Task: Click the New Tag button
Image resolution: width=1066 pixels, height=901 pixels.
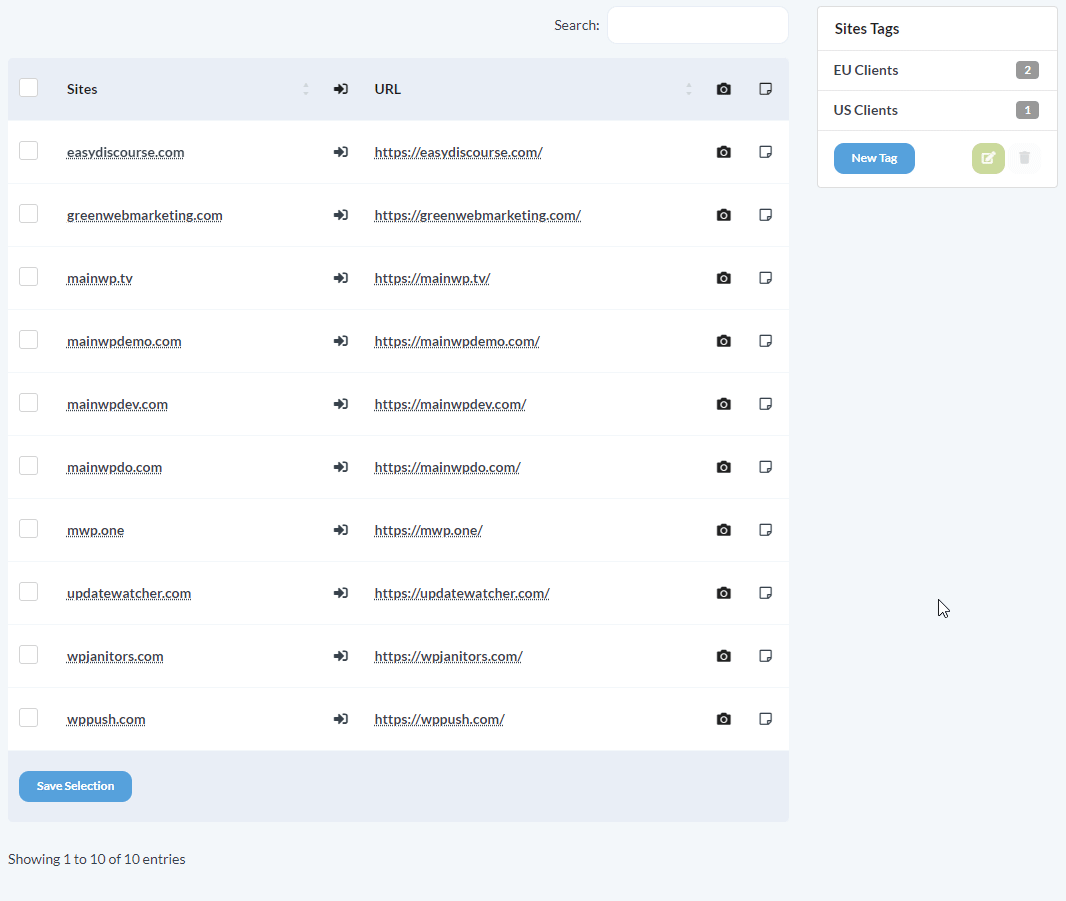Action: [874, 158]
